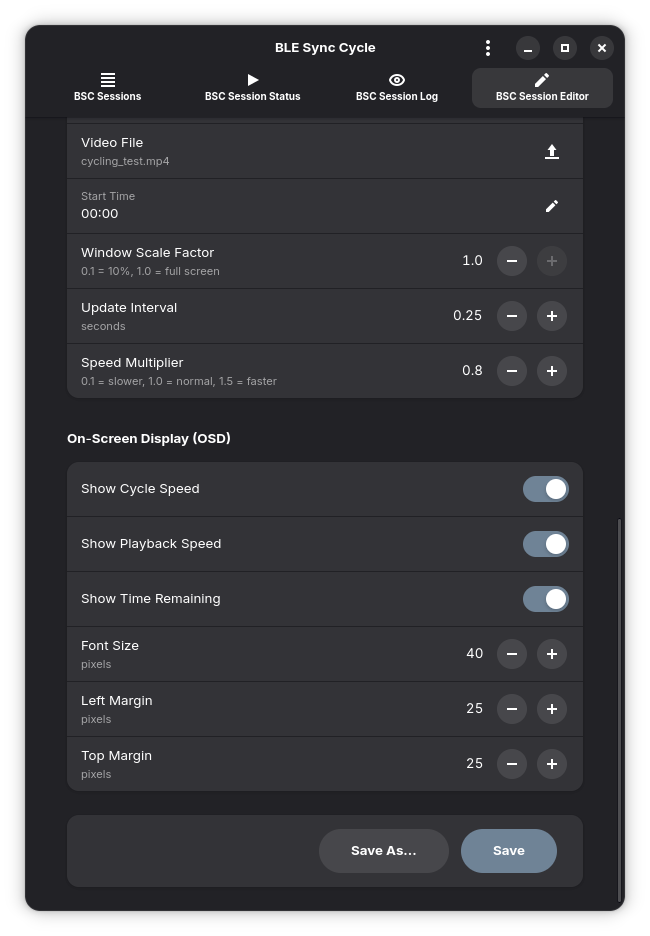Screen dimensions: 650x936
Task: Increase the Font Size for the OSD
Action: tap(552, 654)
